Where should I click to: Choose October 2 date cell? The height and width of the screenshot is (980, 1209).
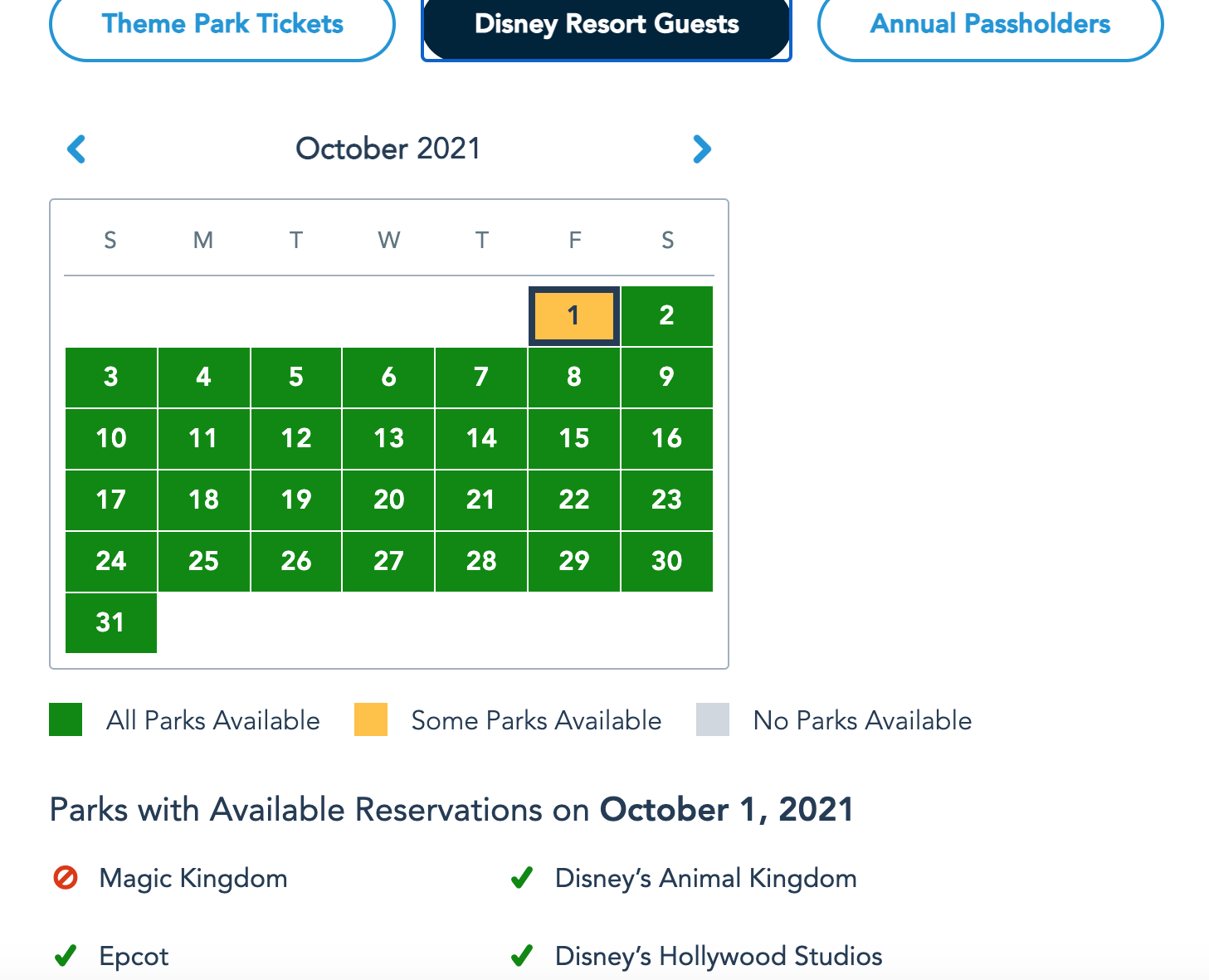click(667, 316)
